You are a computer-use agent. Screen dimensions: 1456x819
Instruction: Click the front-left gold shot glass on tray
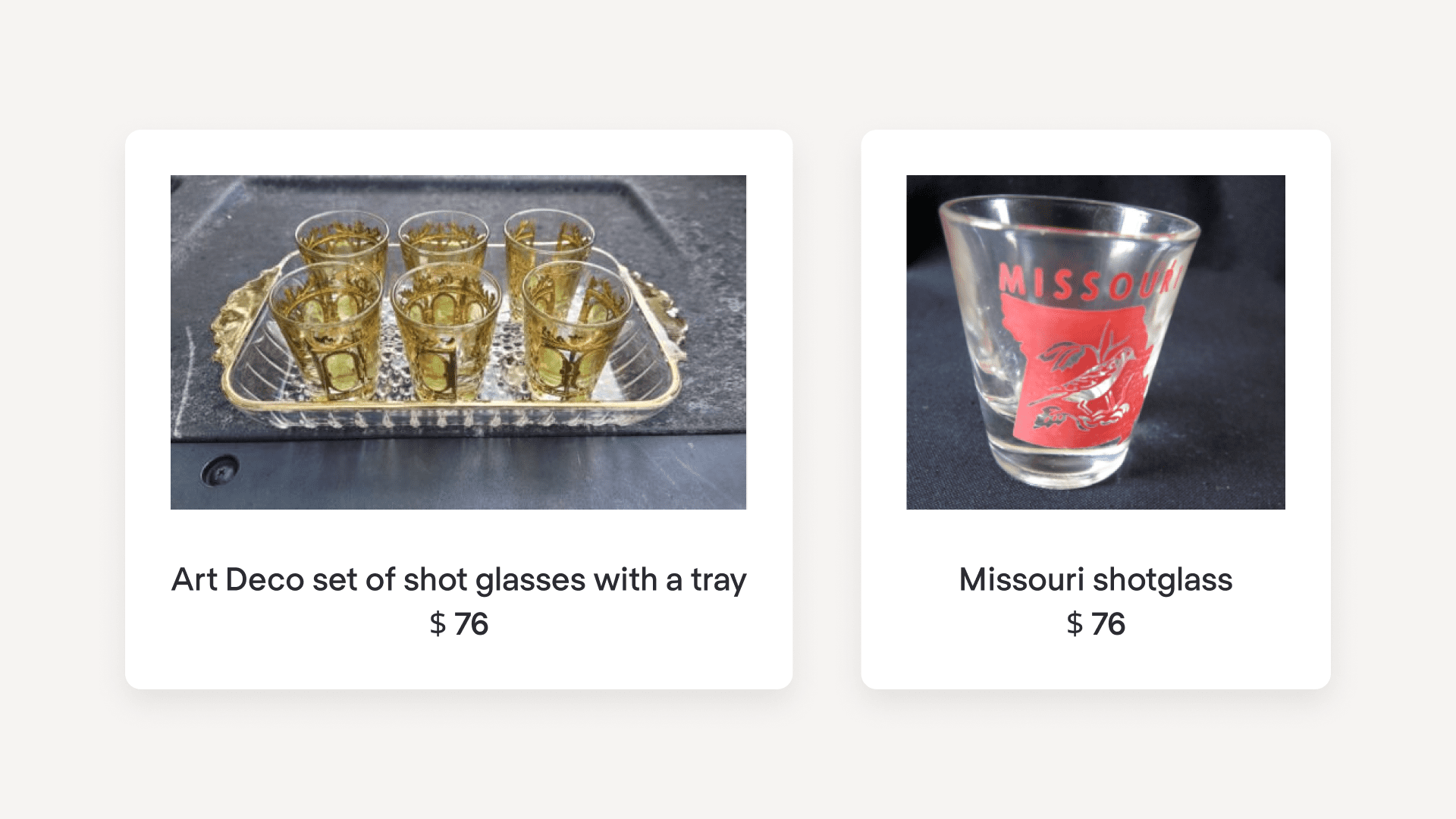click(x=327, y=334)
